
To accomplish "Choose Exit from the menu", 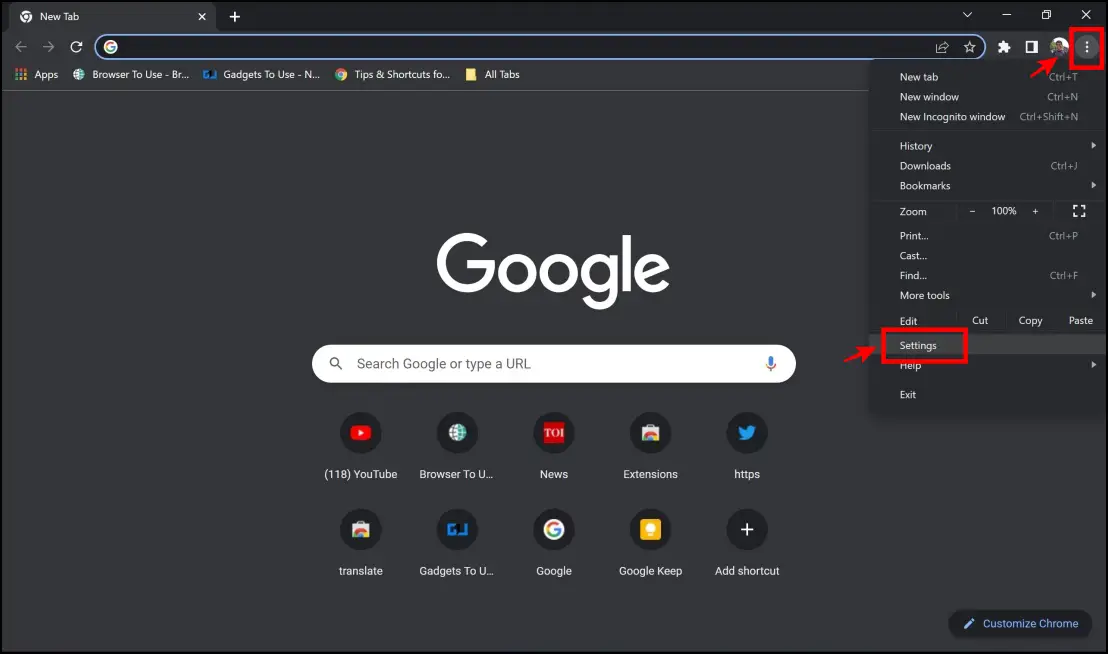I will tap(988, 395).
